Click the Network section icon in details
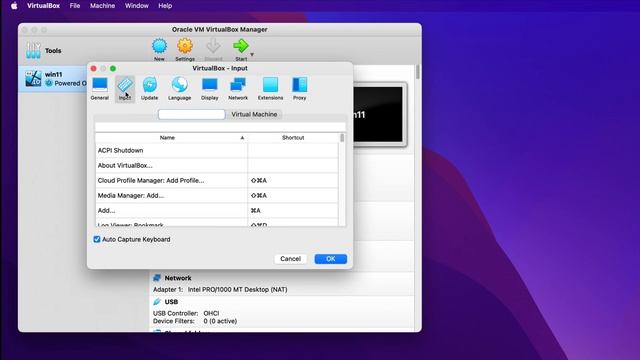 click(157, 278)
